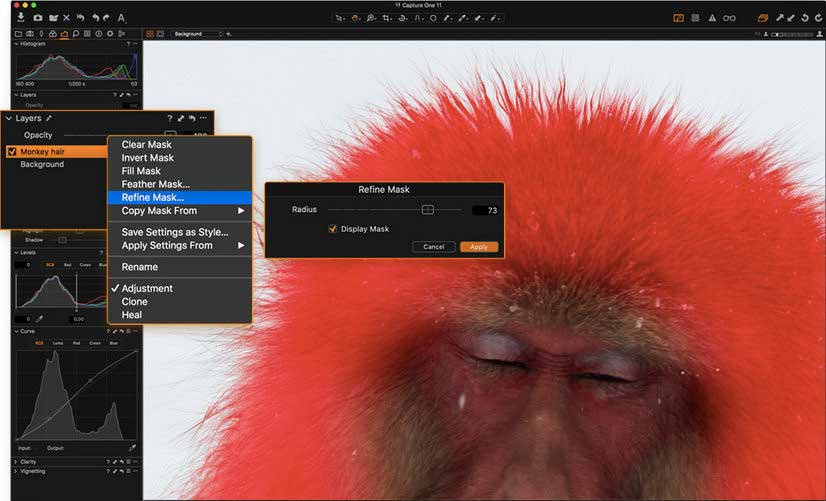Click the orange Edit Selected Variants icon

[762, 18]
